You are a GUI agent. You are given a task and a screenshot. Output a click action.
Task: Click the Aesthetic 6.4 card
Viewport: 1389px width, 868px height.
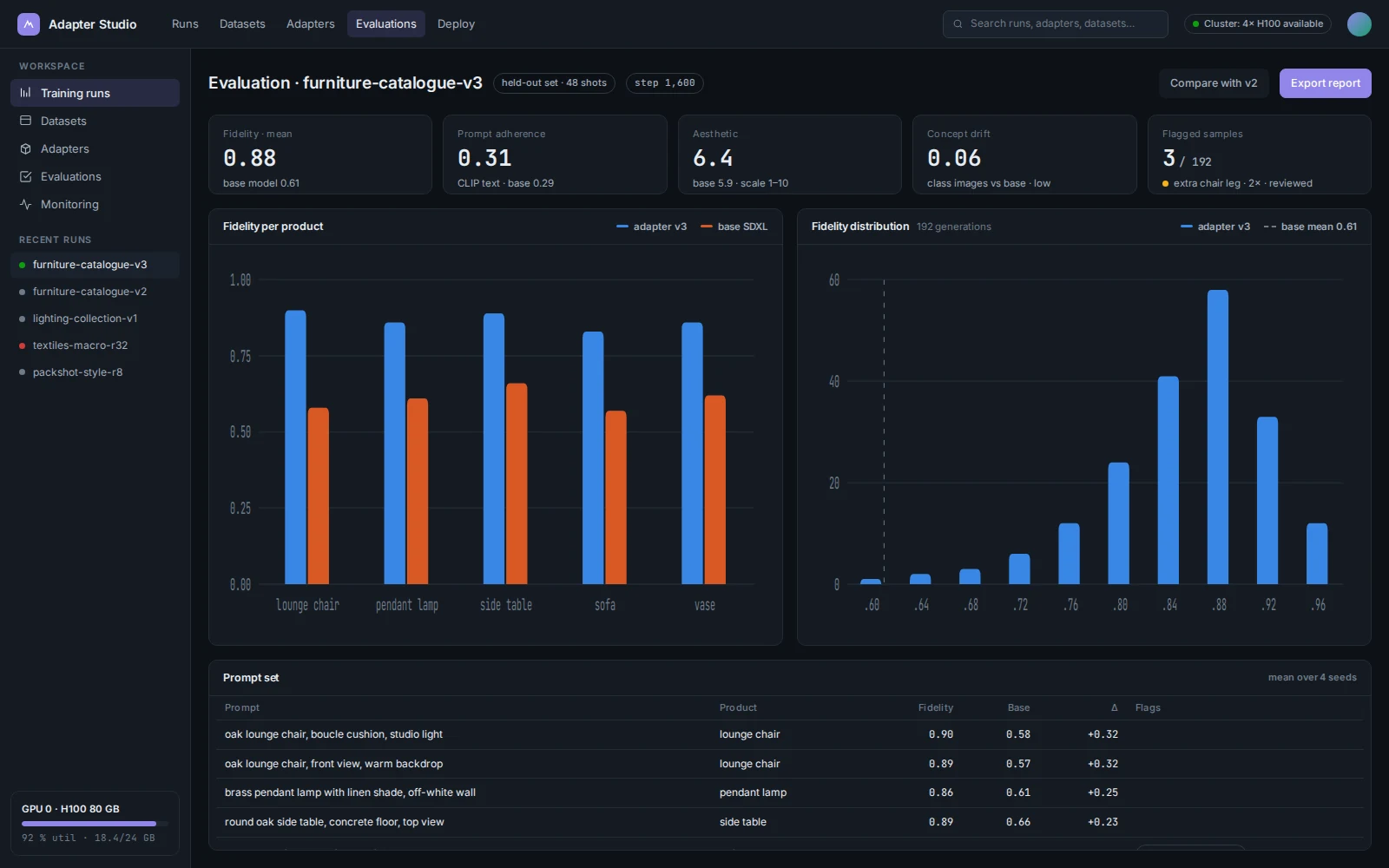tap(790, 155)
